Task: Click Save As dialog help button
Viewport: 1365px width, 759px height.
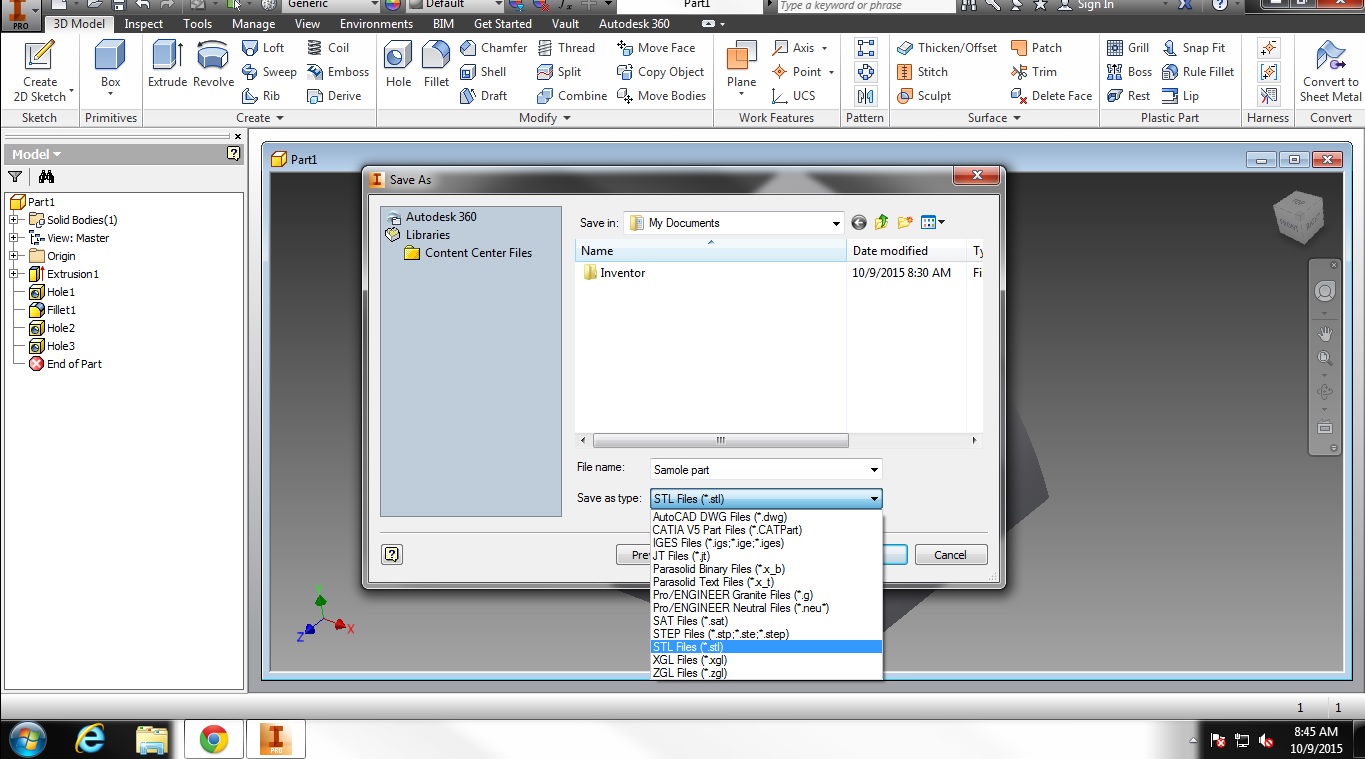Action: 392,555
